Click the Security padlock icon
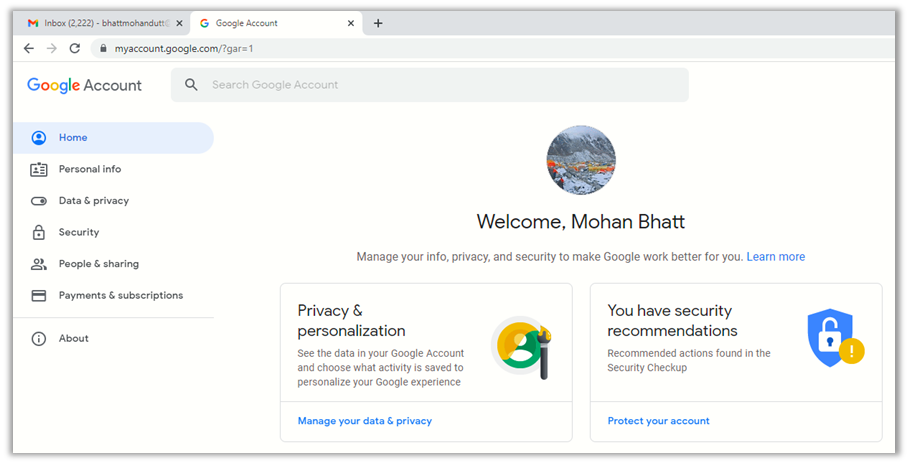This screenshot has height=464, width=908. point(39,232)
